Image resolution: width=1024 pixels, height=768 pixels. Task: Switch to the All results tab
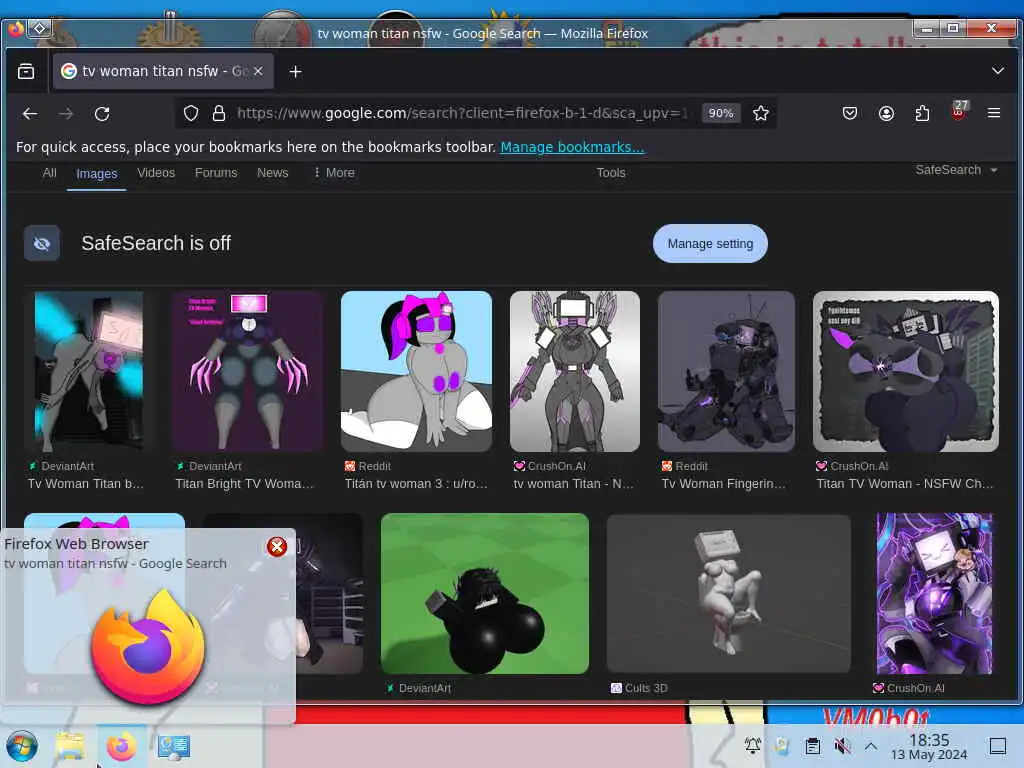50,173
